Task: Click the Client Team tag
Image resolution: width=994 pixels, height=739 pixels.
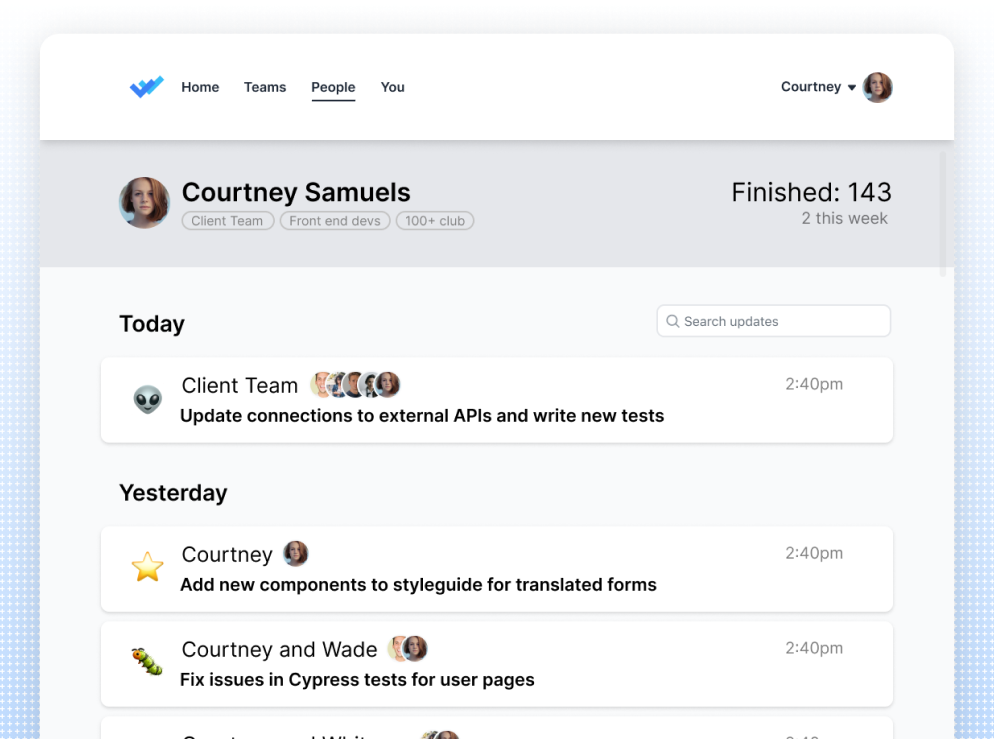Action: click(227, 221)
